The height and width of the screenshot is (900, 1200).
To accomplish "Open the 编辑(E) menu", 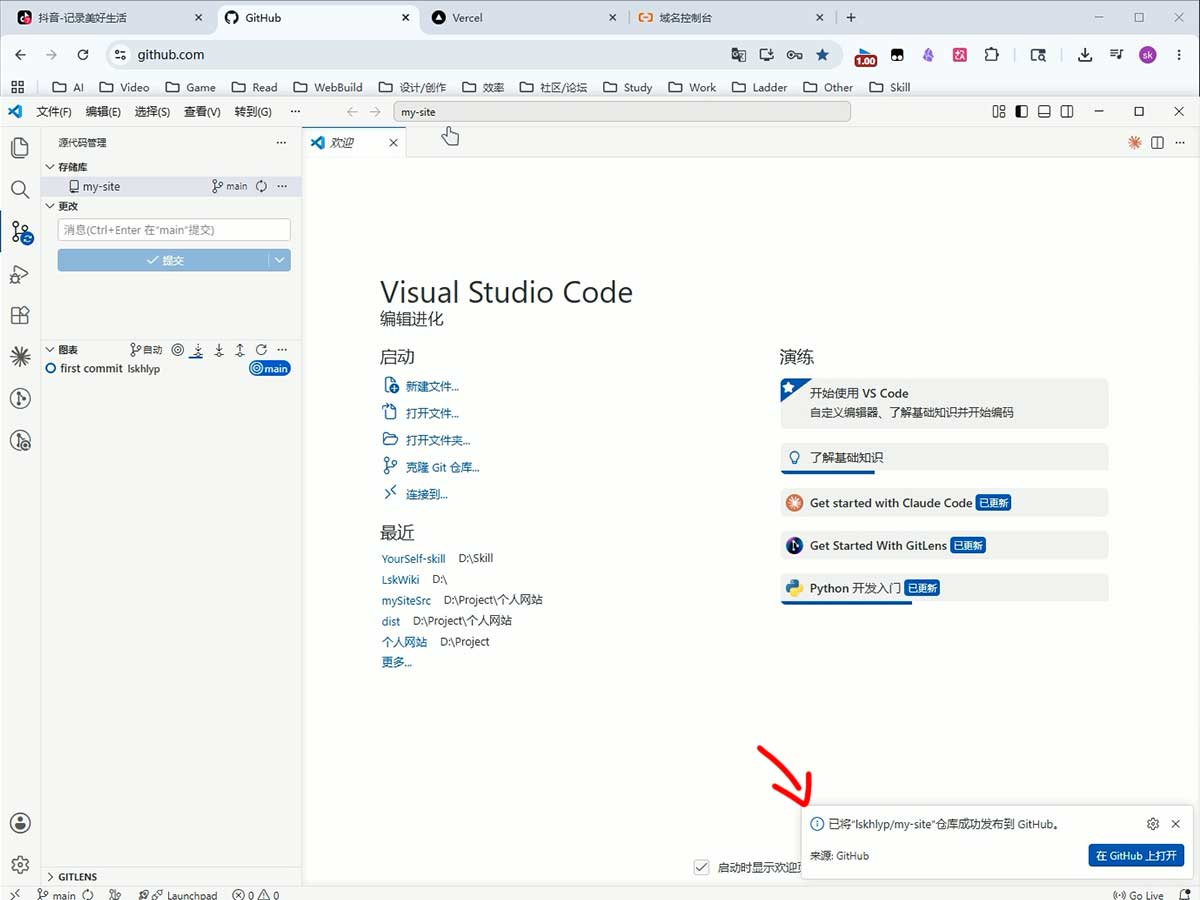I will [103, 112].
